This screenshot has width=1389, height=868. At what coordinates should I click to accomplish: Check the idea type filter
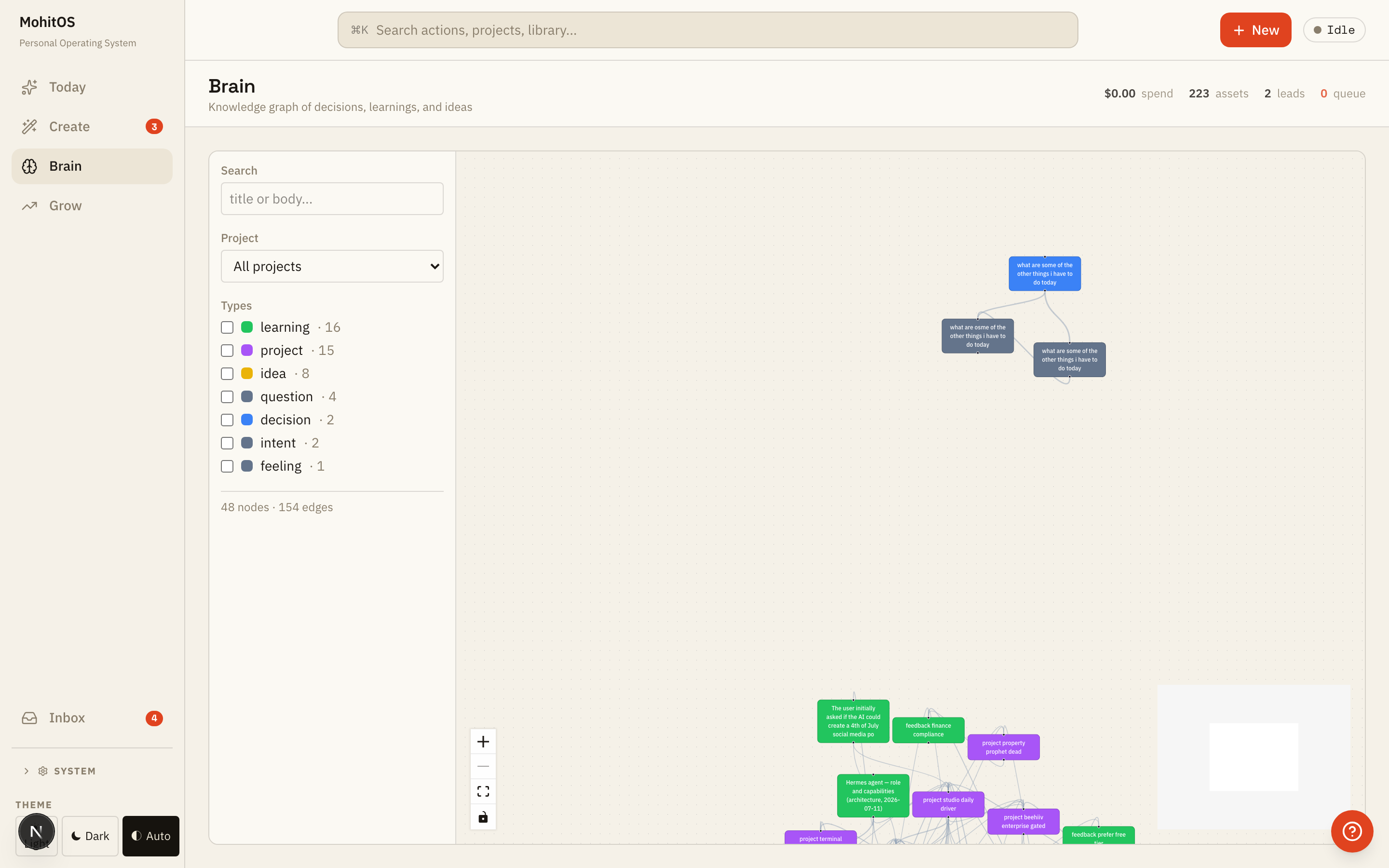(227, 374)
